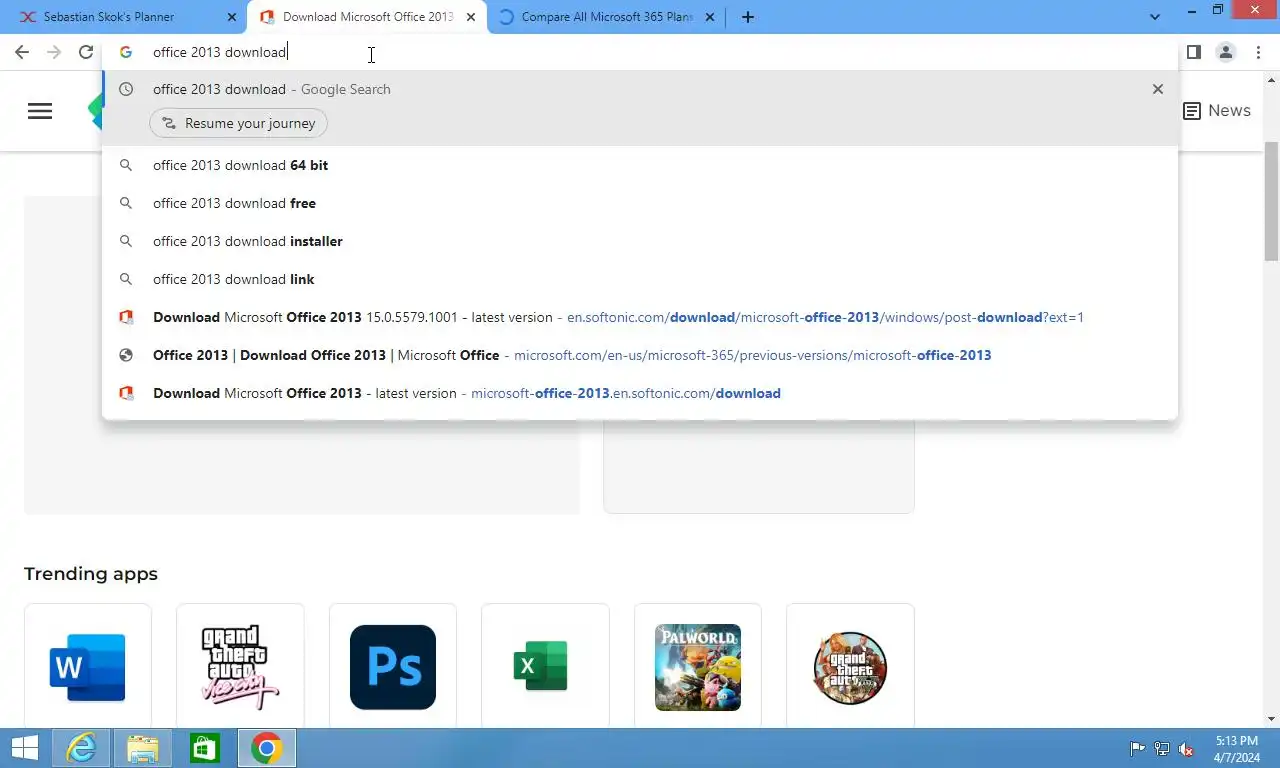Click the muted volume tray icon
This screenshot has width=1280, height=768.
[1186, 748]
